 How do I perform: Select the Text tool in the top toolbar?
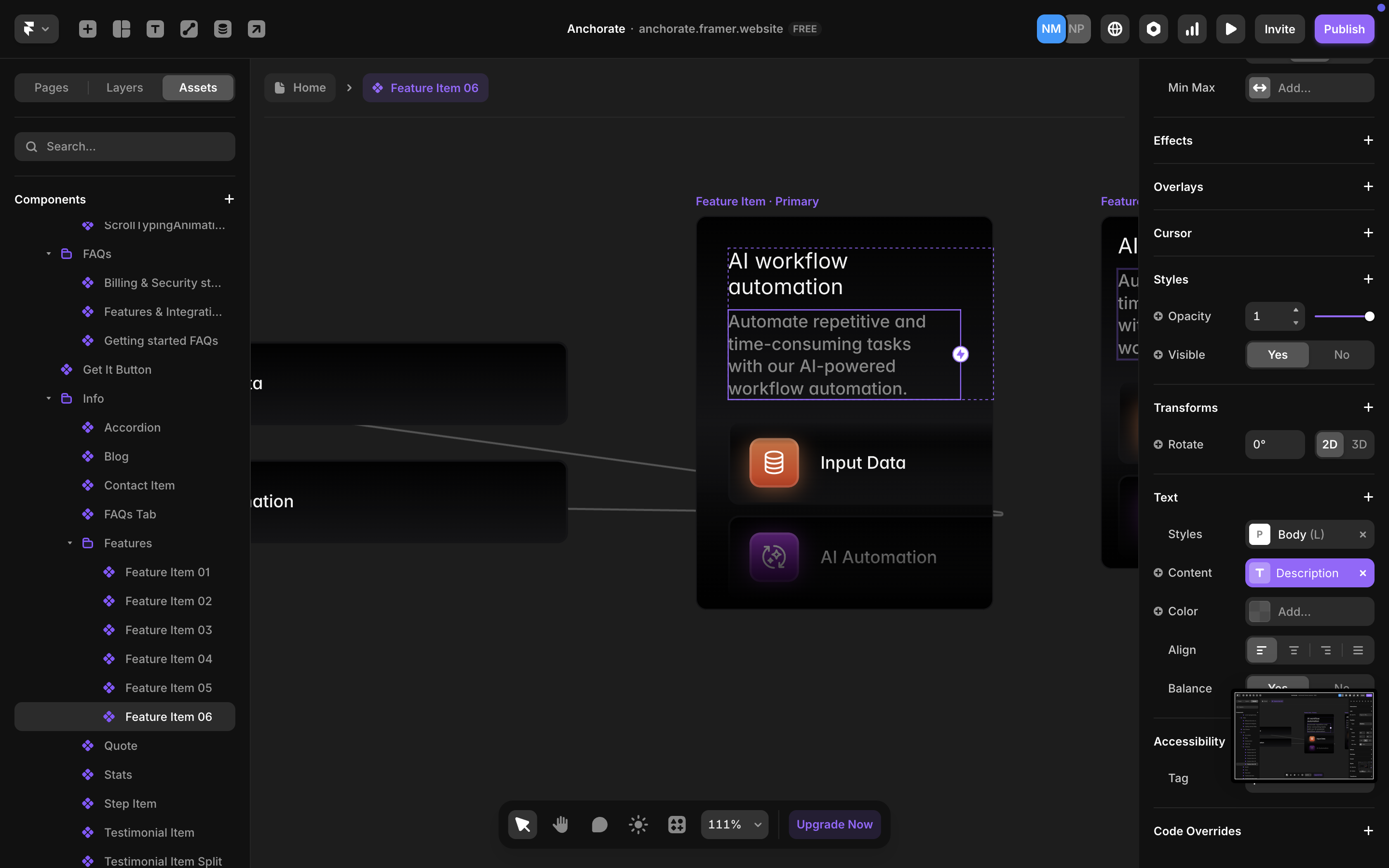pos(155,29)
